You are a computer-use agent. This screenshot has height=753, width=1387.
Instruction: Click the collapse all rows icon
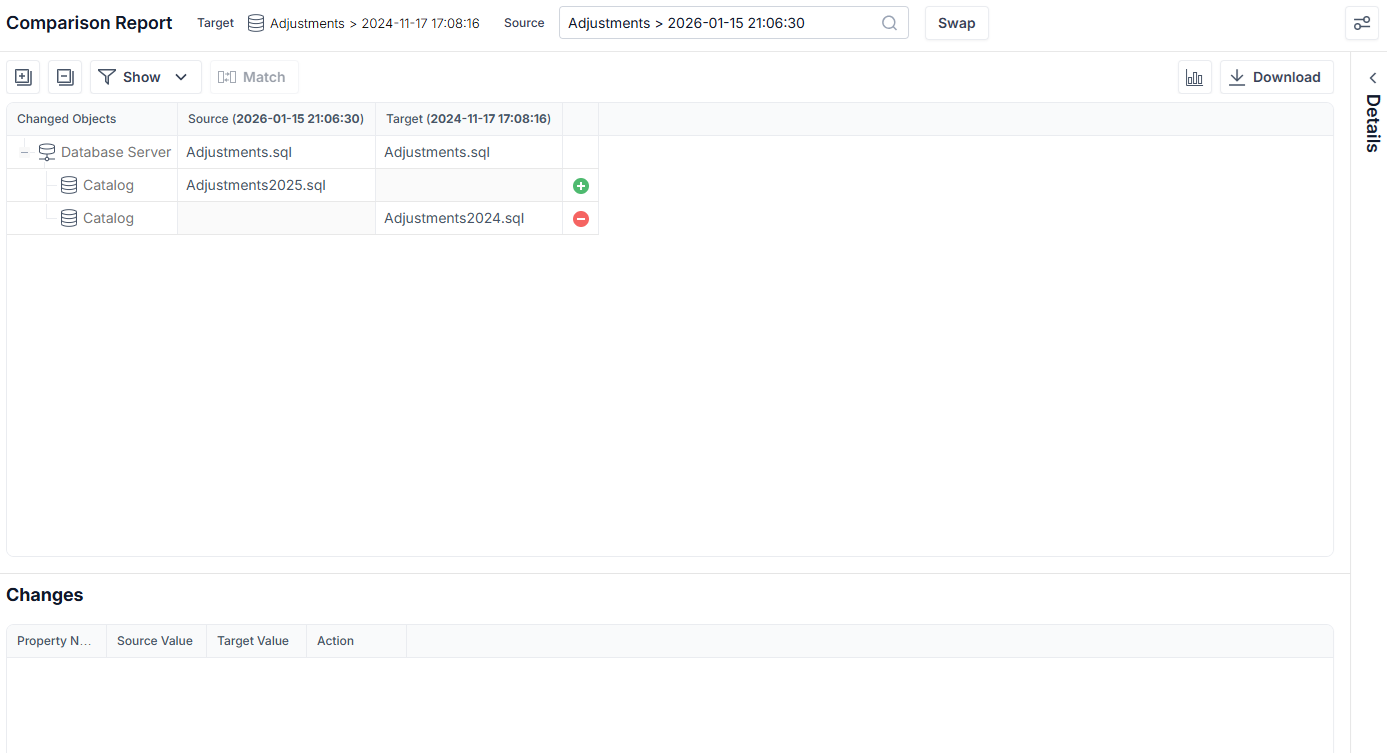point(65,77)
